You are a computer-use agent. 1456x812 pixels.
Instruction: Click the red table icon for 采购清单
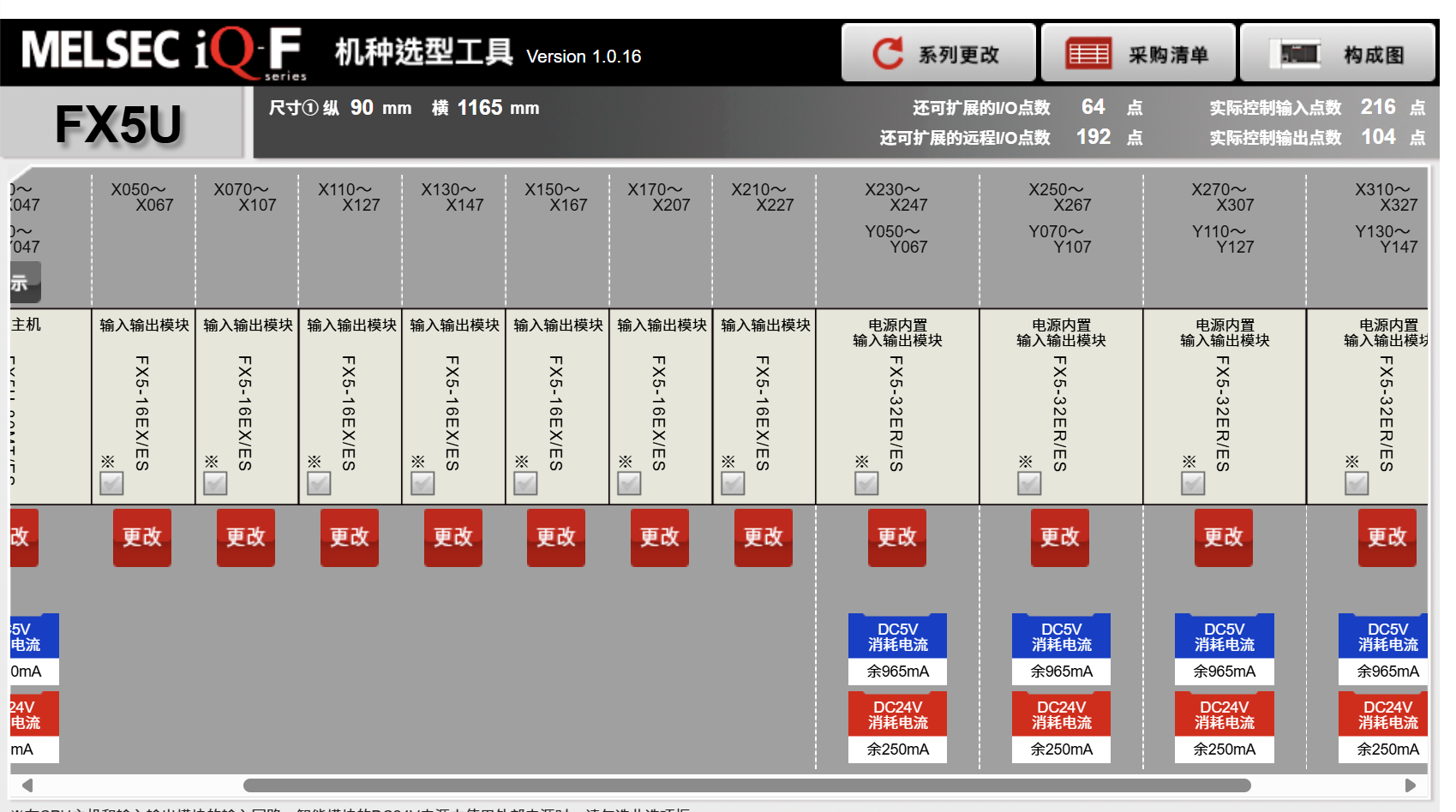[x=1088, y=53]
